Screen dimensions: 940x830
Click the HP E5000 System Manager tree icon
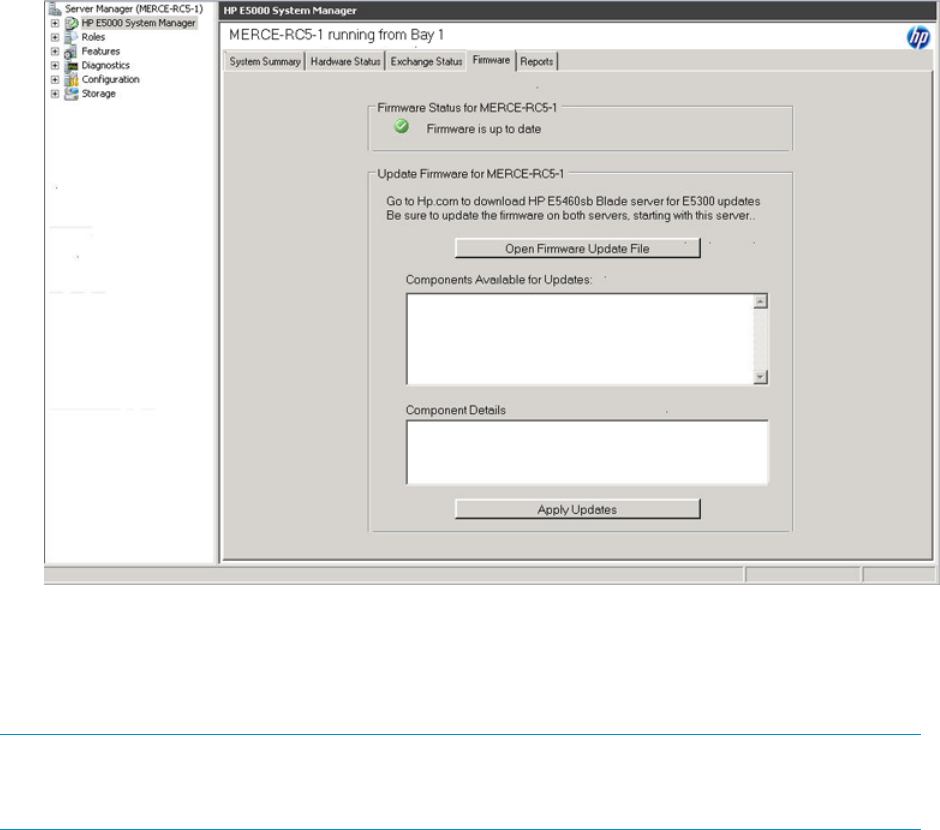(71, 23)
